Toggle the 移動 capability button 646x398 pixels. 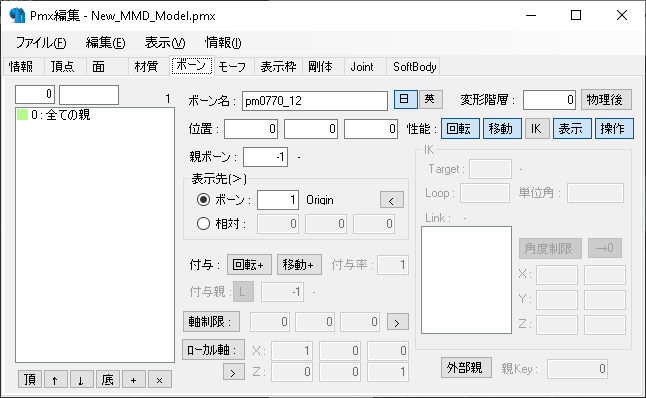(502, 129)
